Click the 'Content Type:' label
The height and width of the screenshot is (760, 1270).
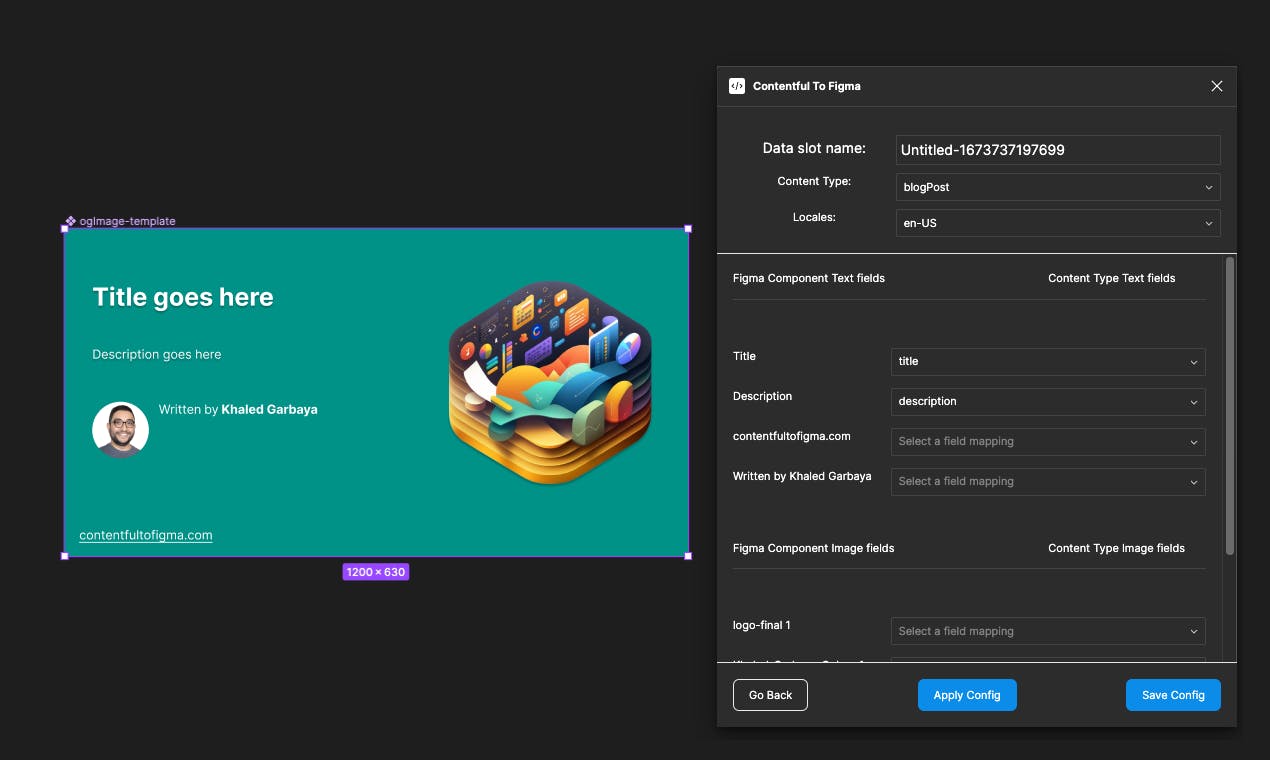point(814,181)
